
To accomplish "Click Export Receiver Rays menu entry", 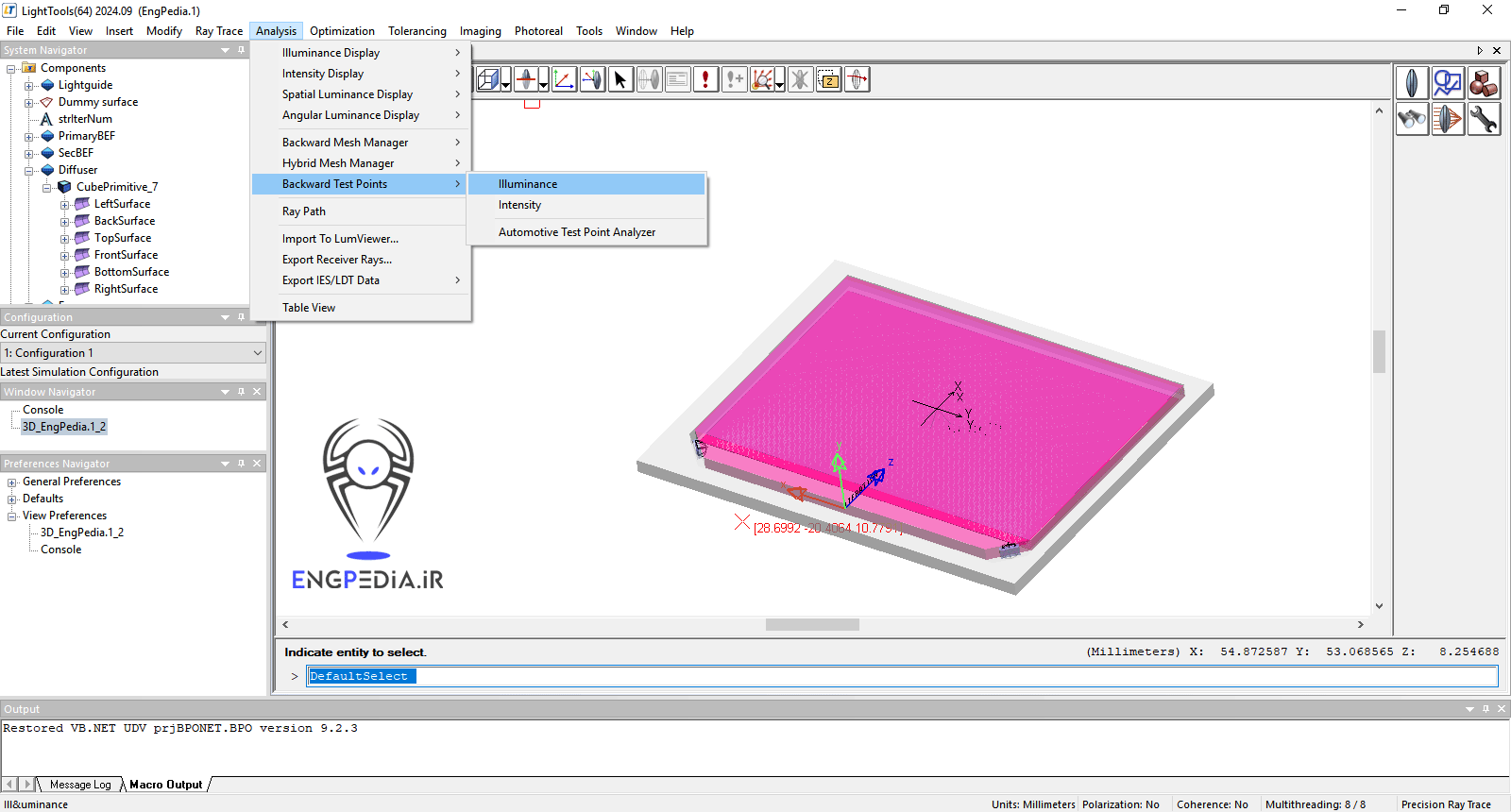I will tap(361, 260).
